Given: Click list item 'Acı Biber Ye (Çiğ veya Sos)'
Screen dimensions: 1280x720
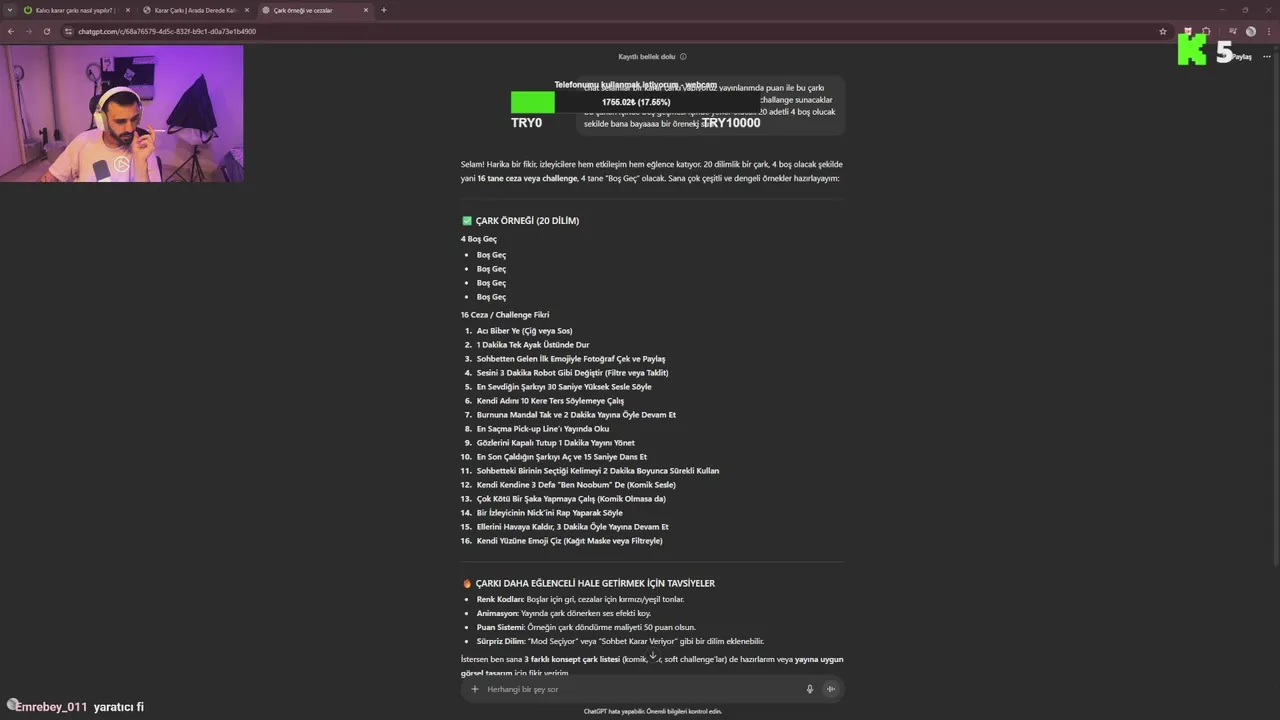Looking at the screenshot, I should click(x=524, y=331).
